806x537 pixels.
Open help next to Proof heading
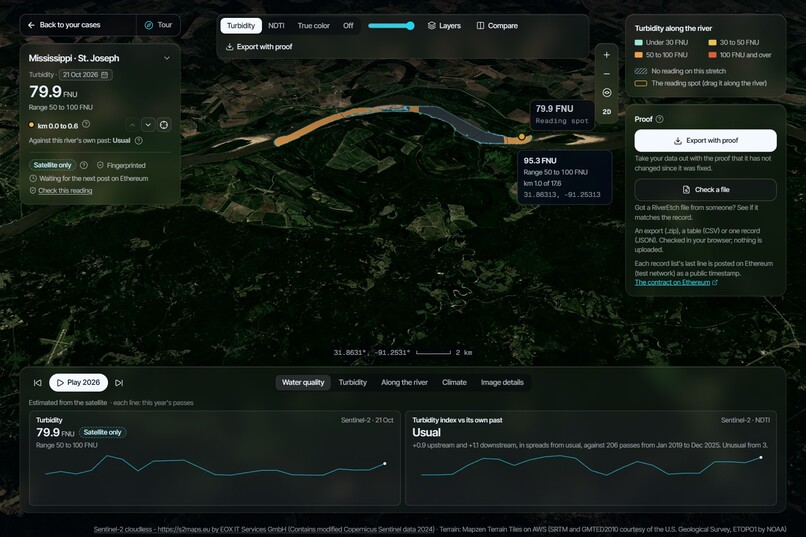pyautogui.click(x=660, y=119)
